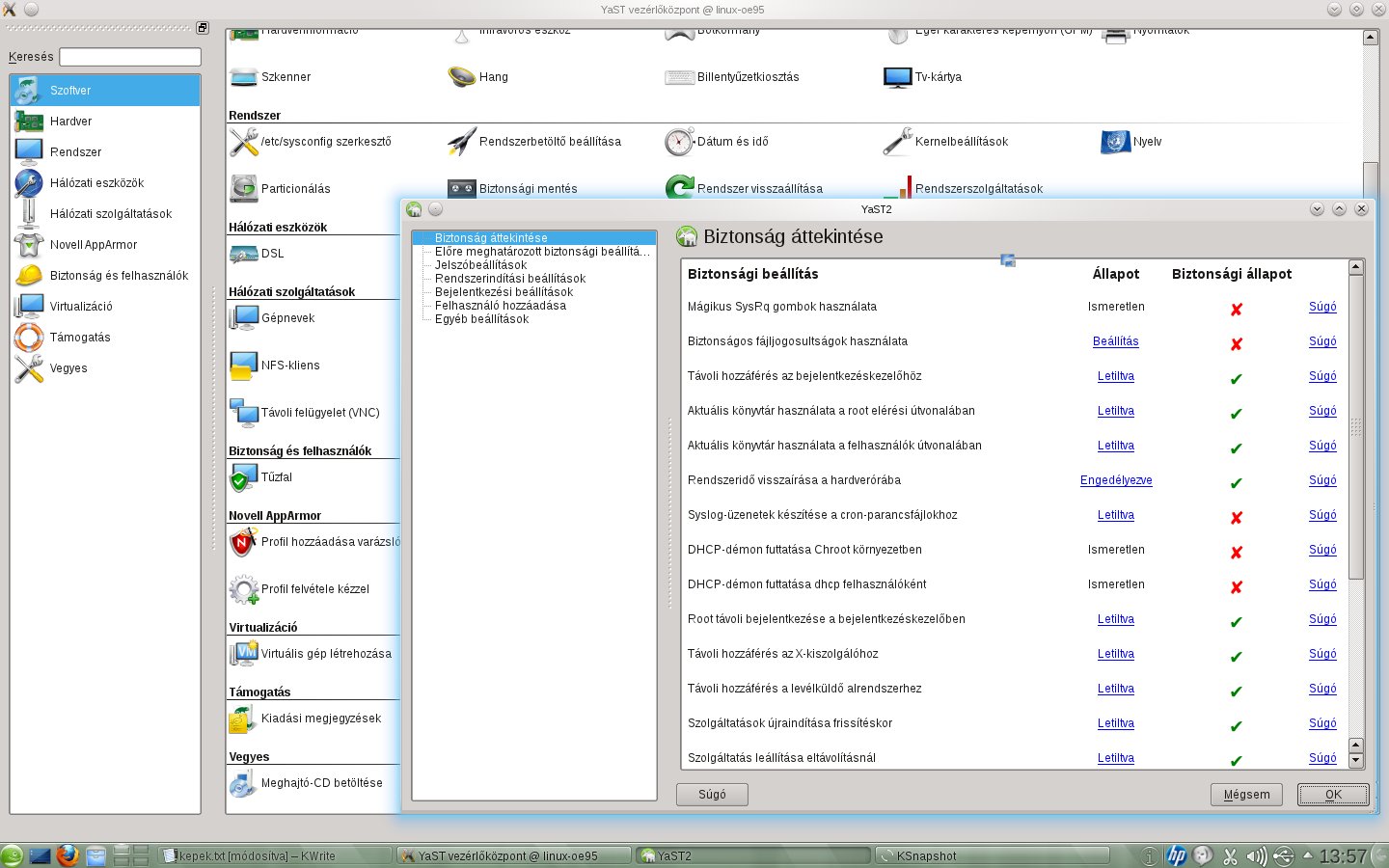Select Rendszerindítási beállítások tree item
The image size is (1389, 868).
tap(509, 279)
